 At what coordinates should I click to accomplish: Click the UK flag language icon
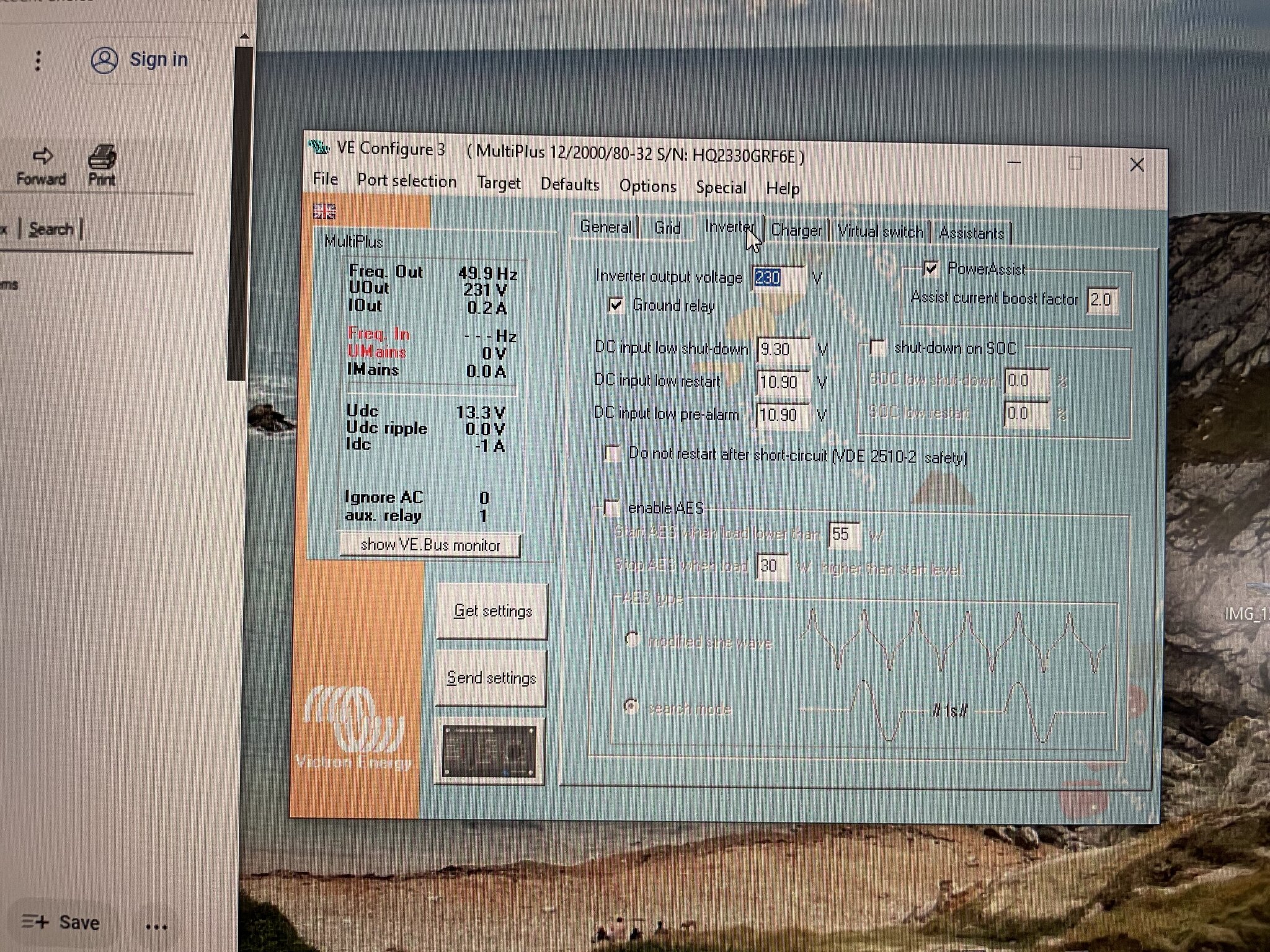pos(324,212)
